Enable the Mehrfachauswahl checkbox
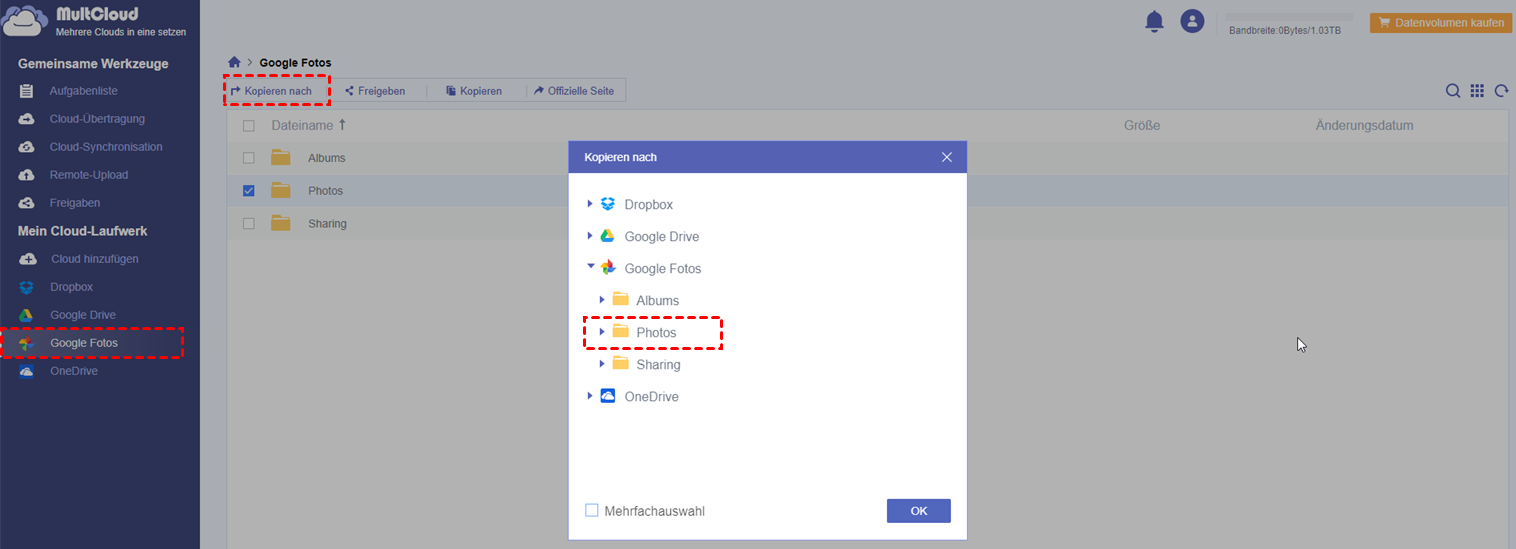1516x549 pixels. [592, 511]
